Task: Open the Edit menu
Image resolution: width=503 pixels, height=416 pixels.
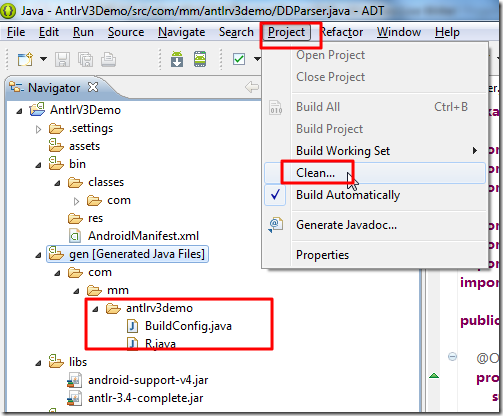Action: pos(49,32)
